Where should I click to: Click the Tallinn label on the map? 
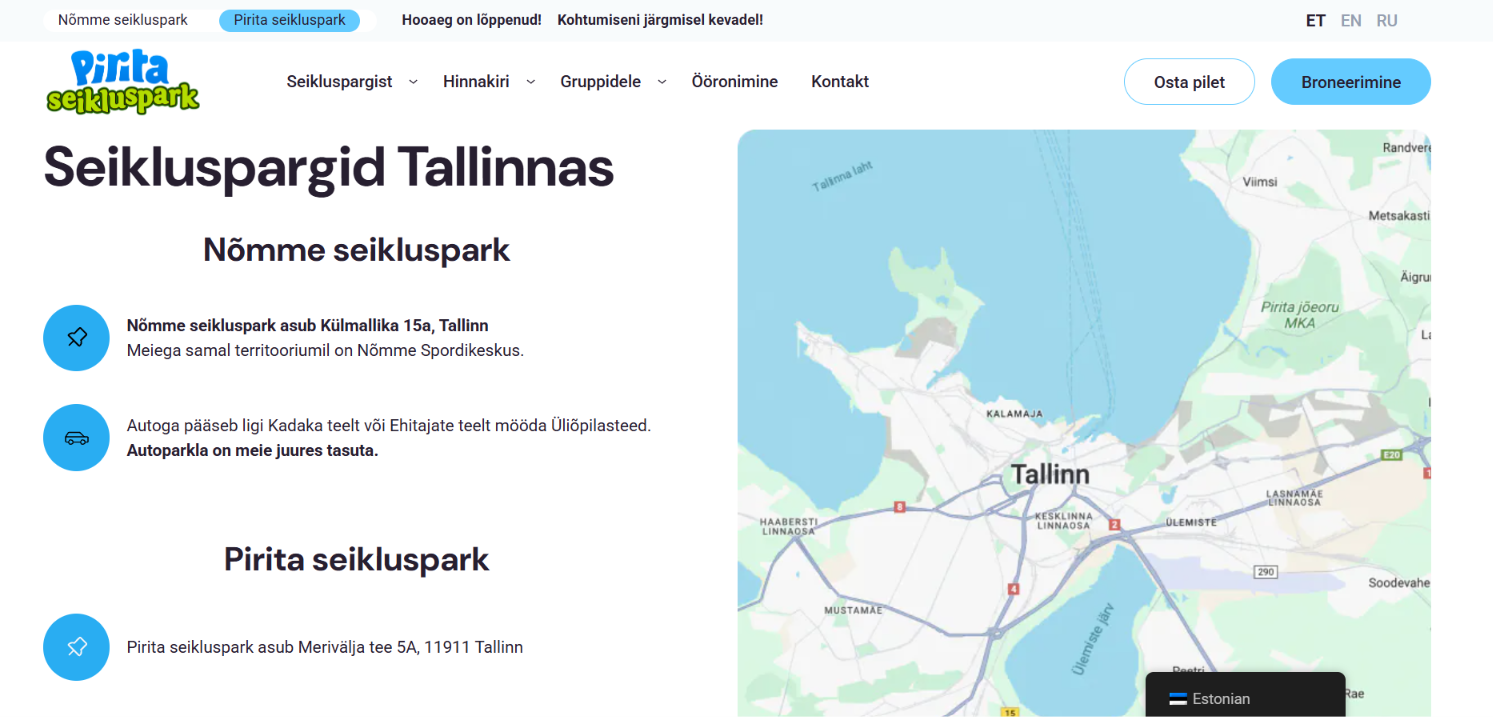coord(1050,474)
